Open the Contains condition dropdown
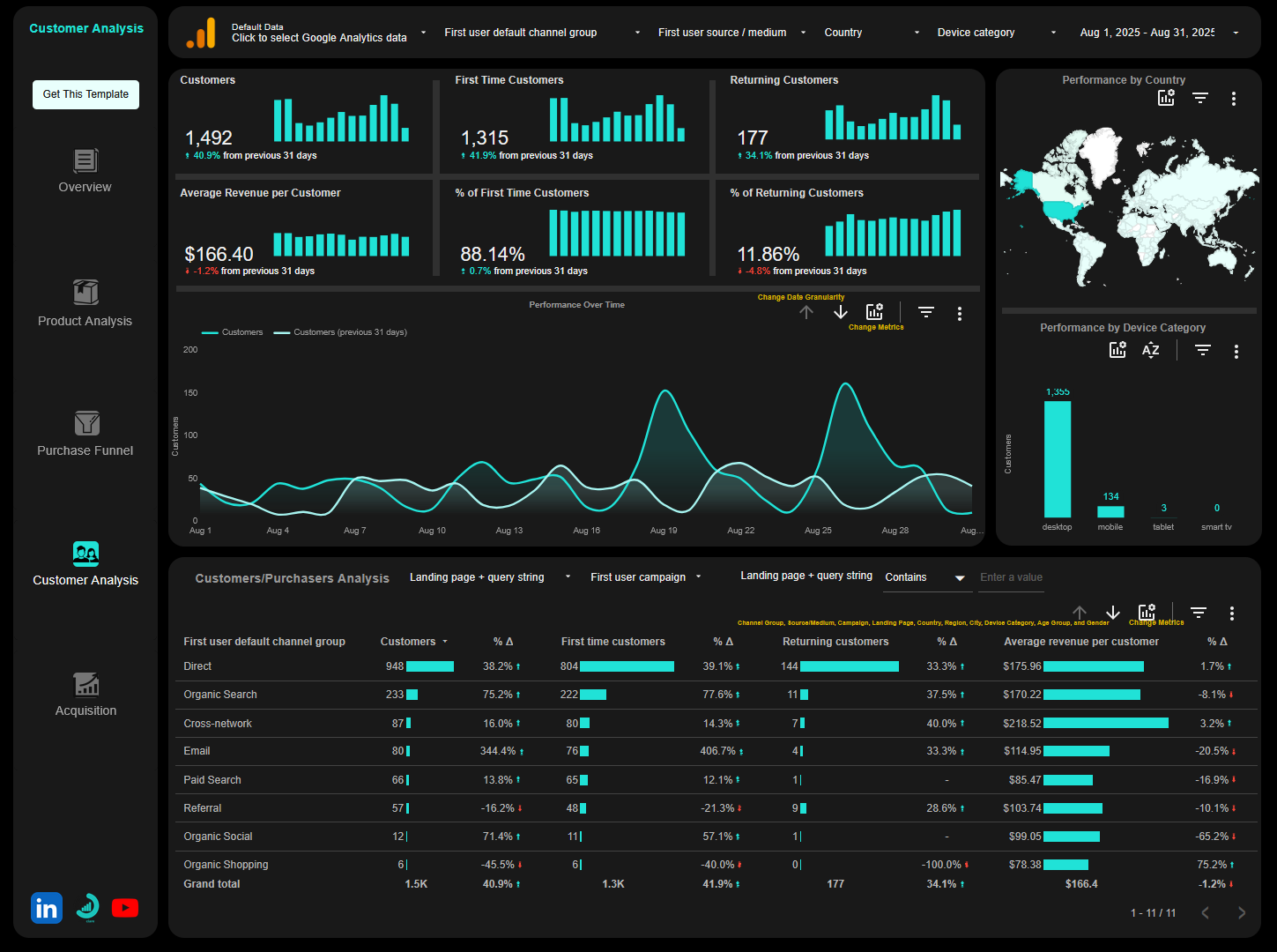Viewport: 1277px width, 952px height. pos(925,577)
